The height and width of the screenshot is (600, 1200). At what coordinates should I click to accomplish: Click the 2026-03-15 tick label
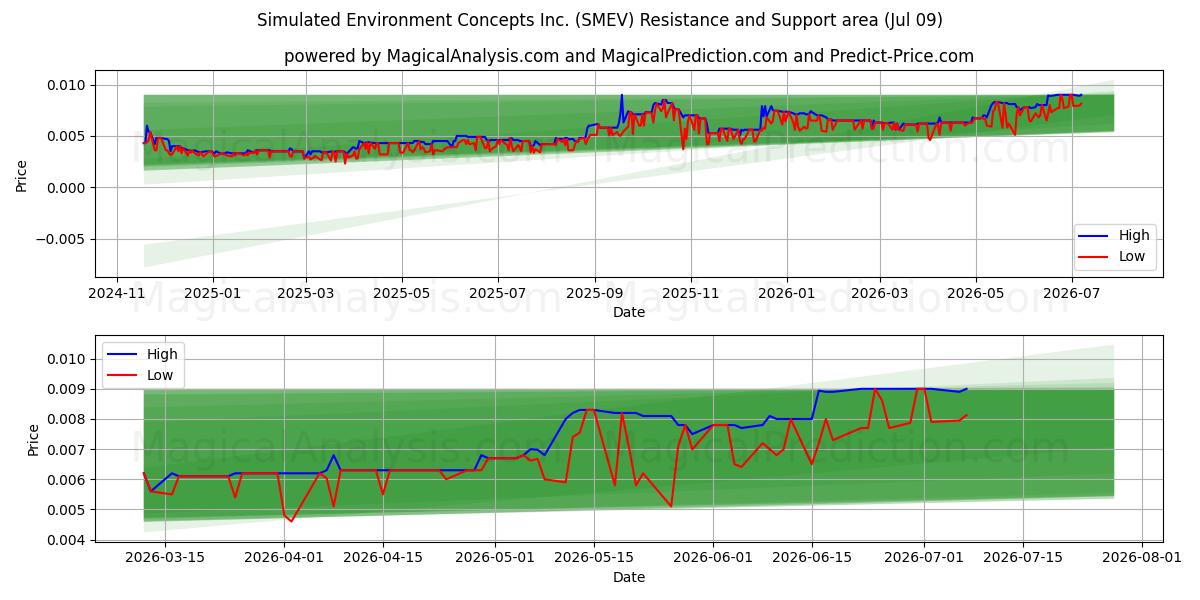coord(164,557)
